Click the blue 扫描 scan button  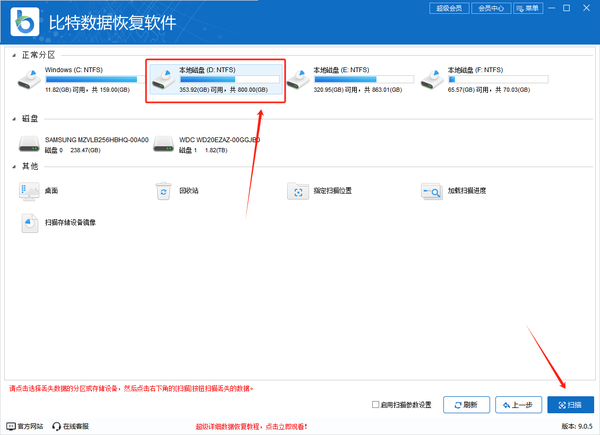[571, 405]
